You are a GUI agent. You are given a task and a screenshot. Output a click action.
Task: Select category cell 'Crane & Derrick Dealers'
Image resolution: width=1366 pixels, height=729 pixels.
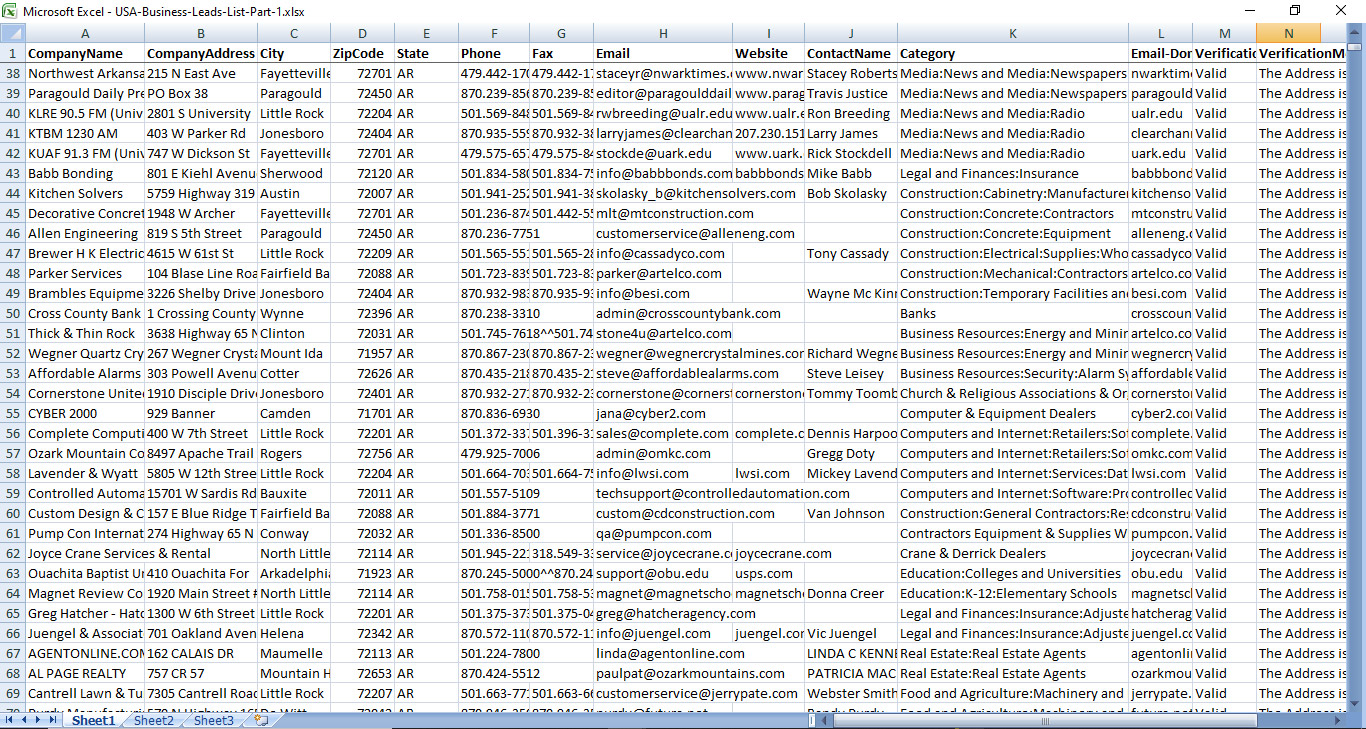(1013, 553)
